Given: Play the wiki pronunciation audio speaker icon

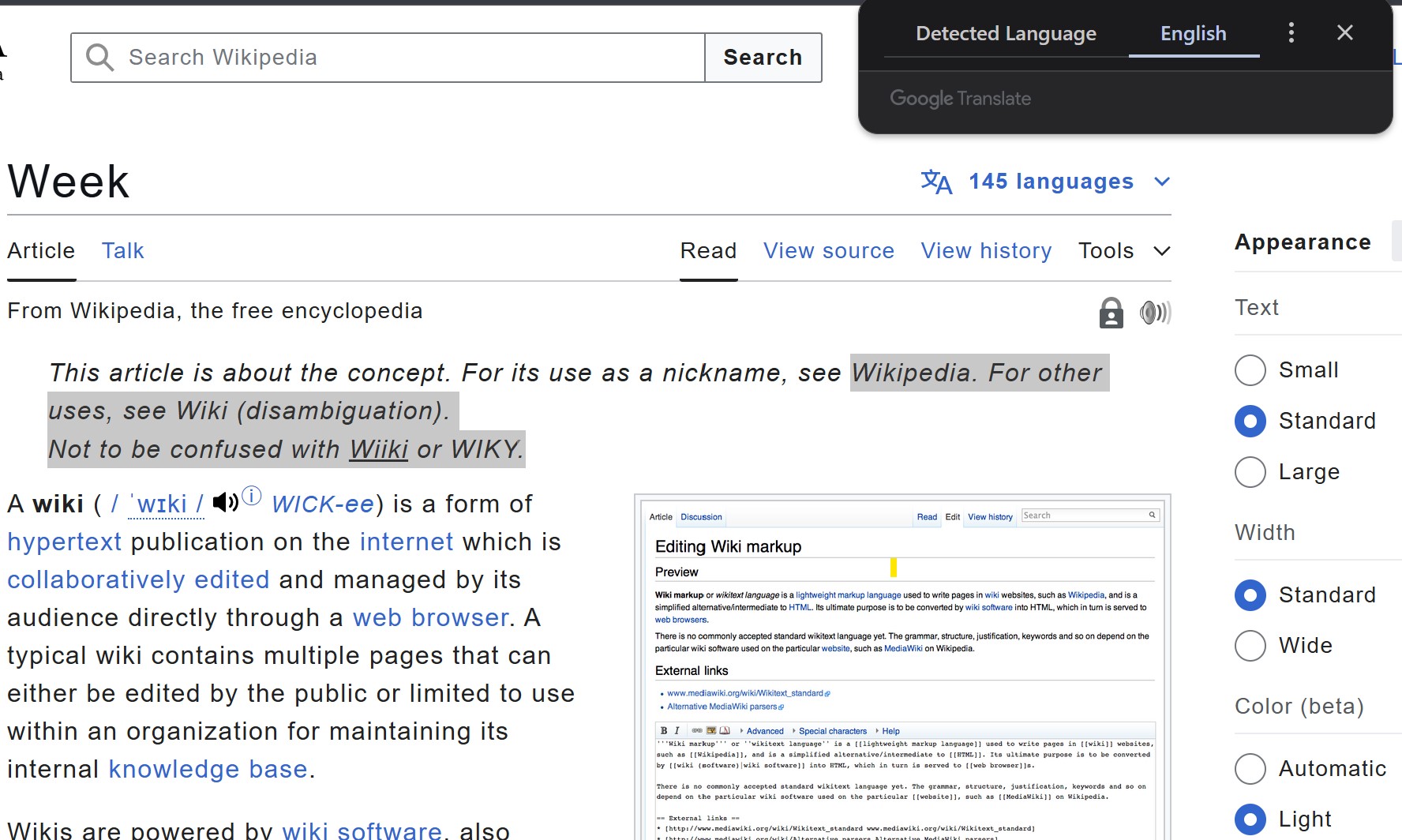Looking at the screenshot, I should [x=226, y=502].
